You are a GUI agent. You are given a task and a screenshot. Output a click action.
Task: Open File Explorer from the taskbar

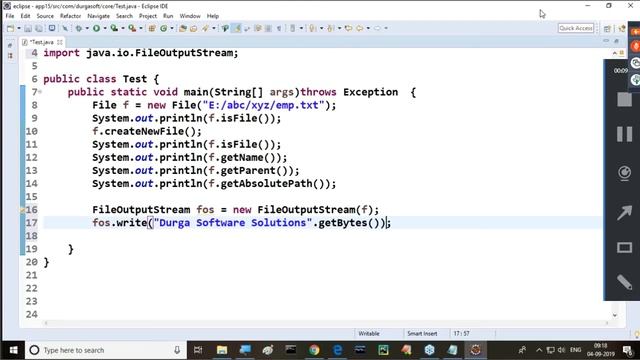[x=222, y=350]
